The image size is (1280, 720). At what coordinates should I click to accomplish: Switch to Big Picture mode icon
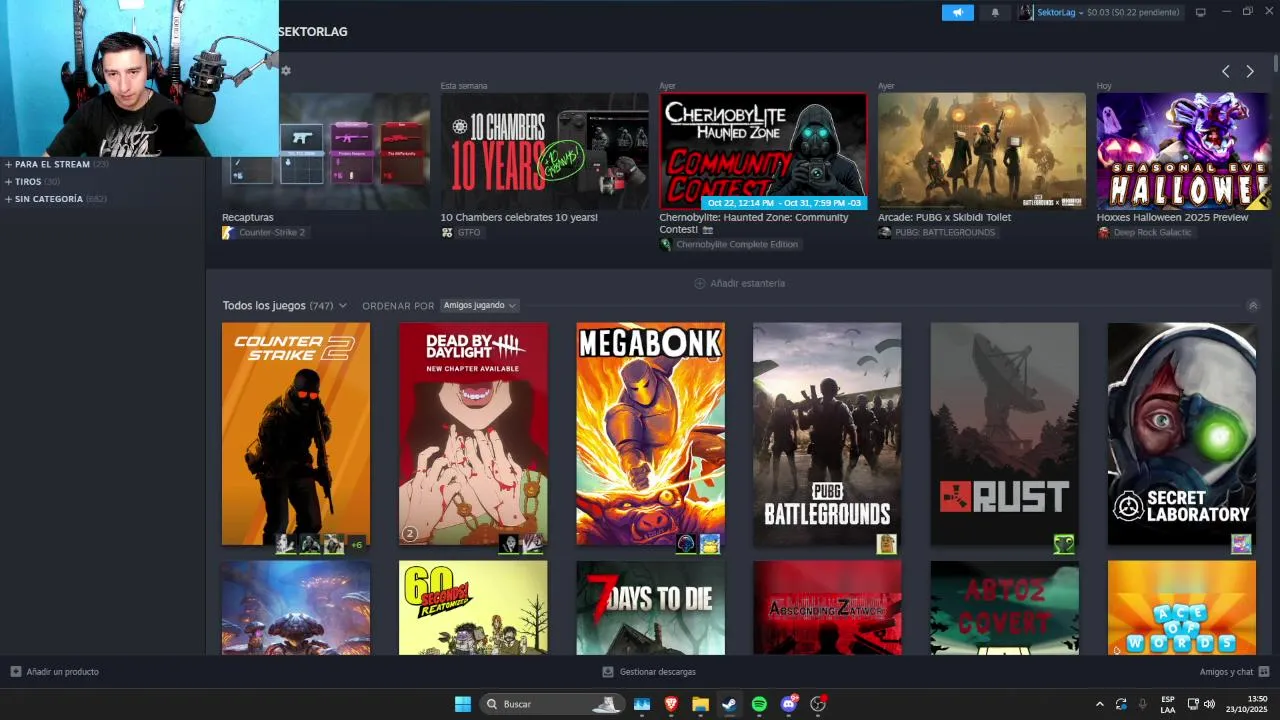[1201, 12]
